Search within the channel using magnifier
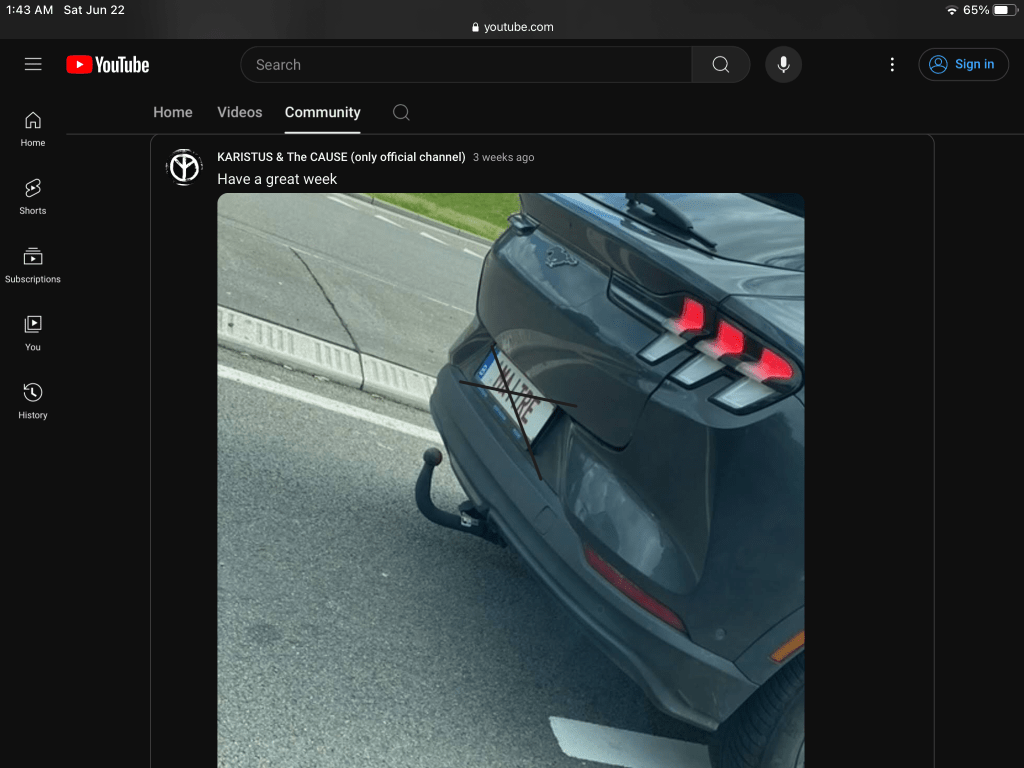 pos(401,112)
